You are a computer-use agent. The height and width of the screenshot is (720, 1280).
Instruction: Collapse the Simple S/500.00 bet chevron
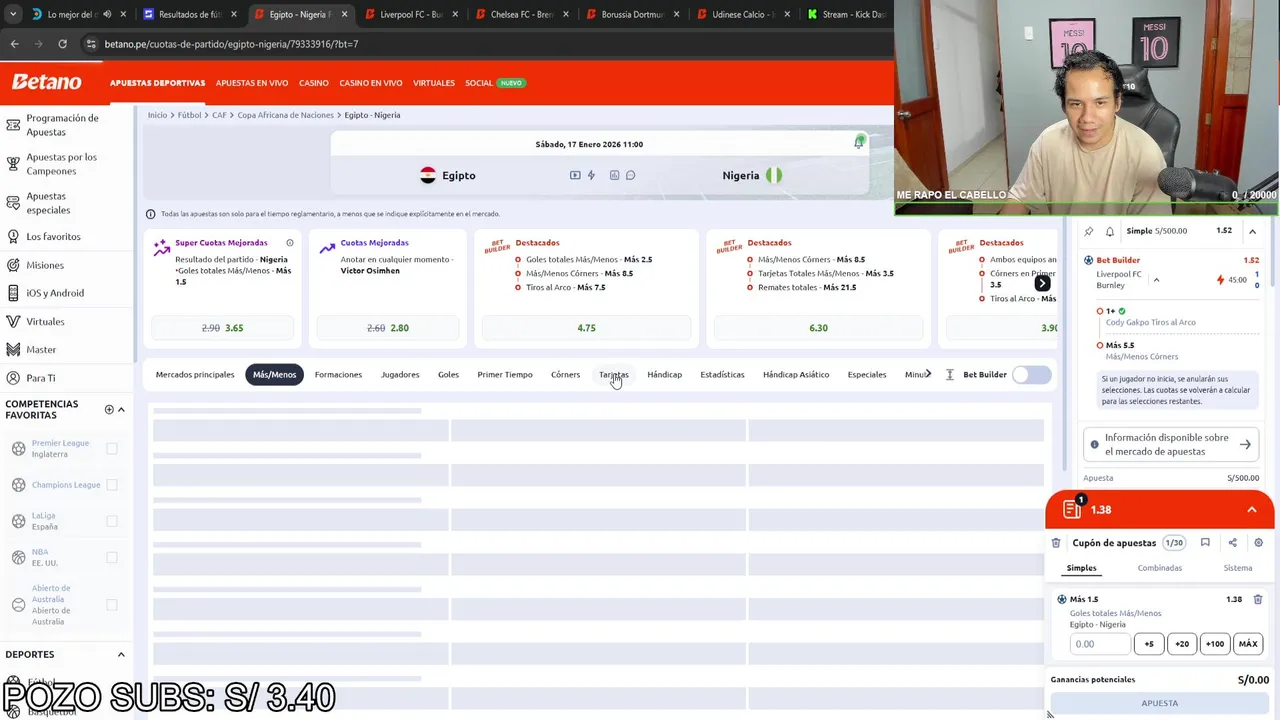(1252, 231)
